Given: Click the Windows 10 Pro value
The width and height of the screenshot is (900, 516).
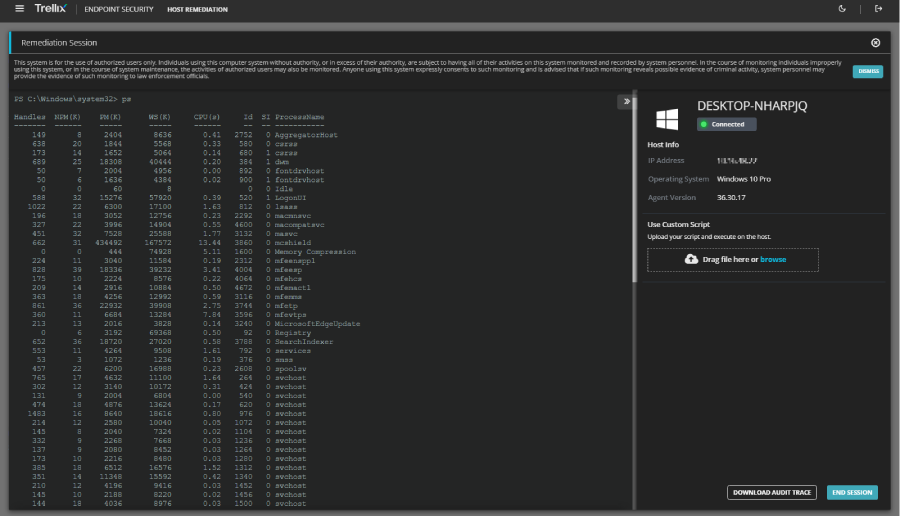Looking at the screenshot, I should pos(743,179).
